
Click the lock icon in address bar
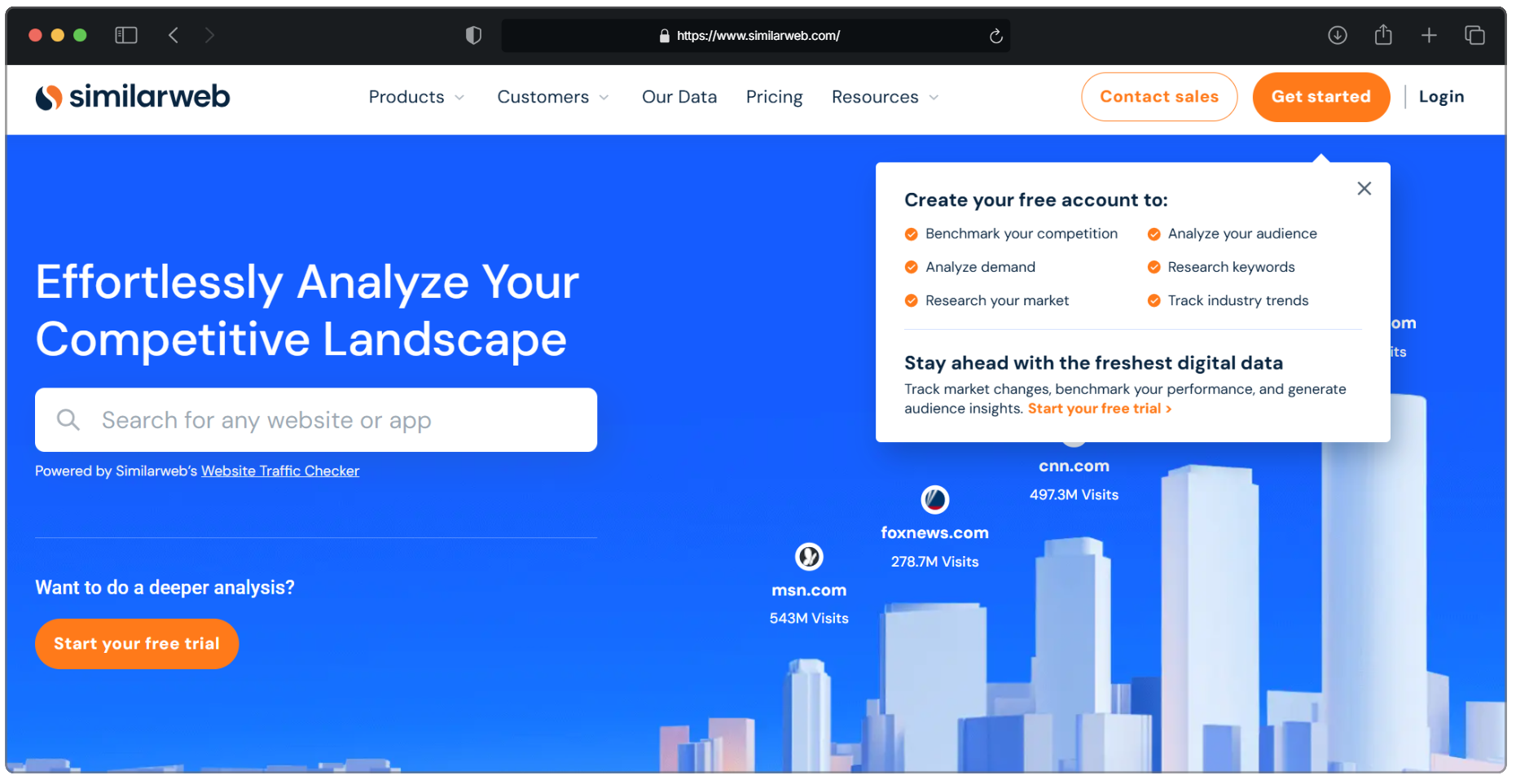[x=664, y=36]
